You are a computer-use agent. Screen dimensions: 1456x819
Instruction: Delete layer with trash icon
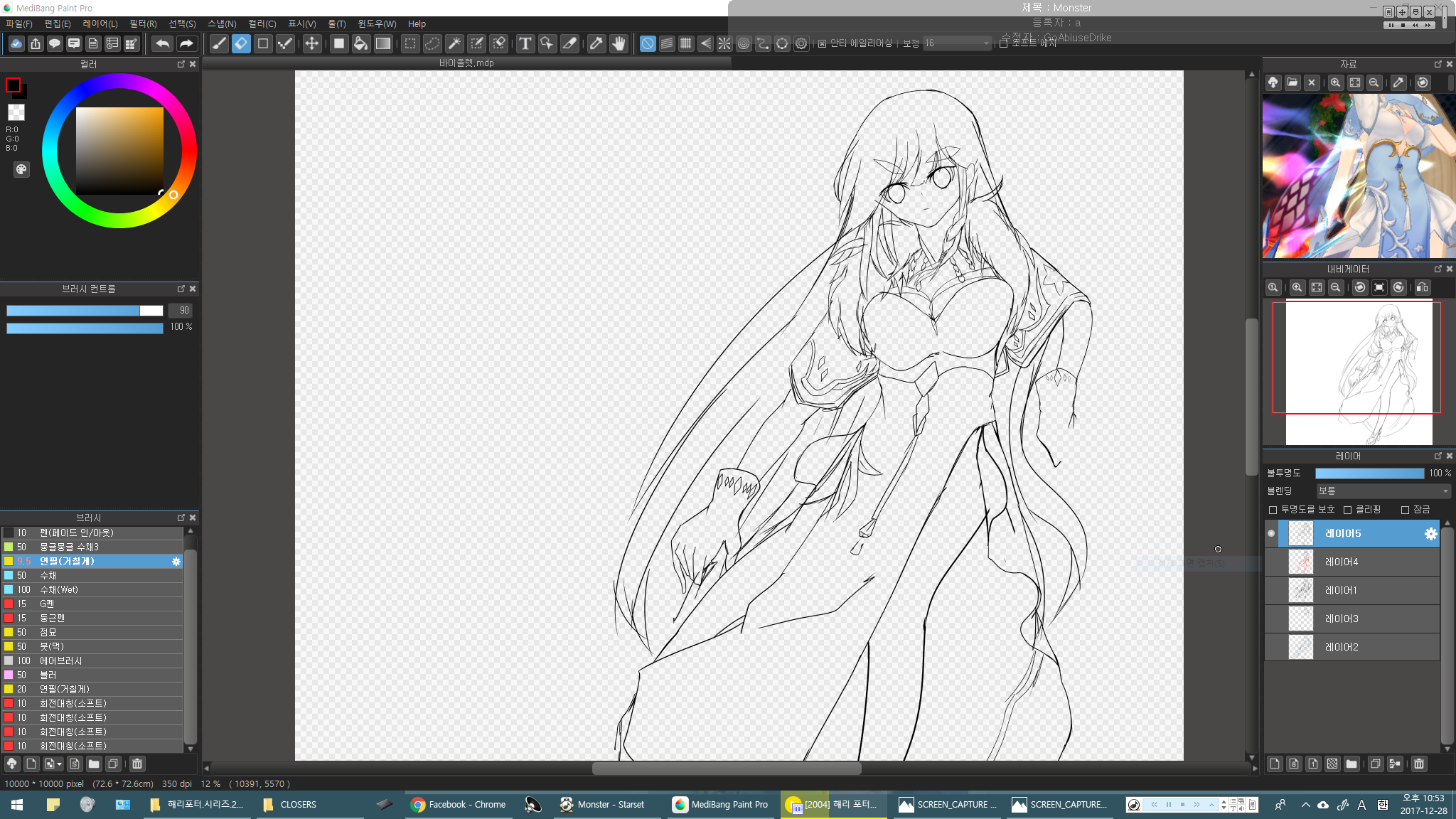point(1418,764)
